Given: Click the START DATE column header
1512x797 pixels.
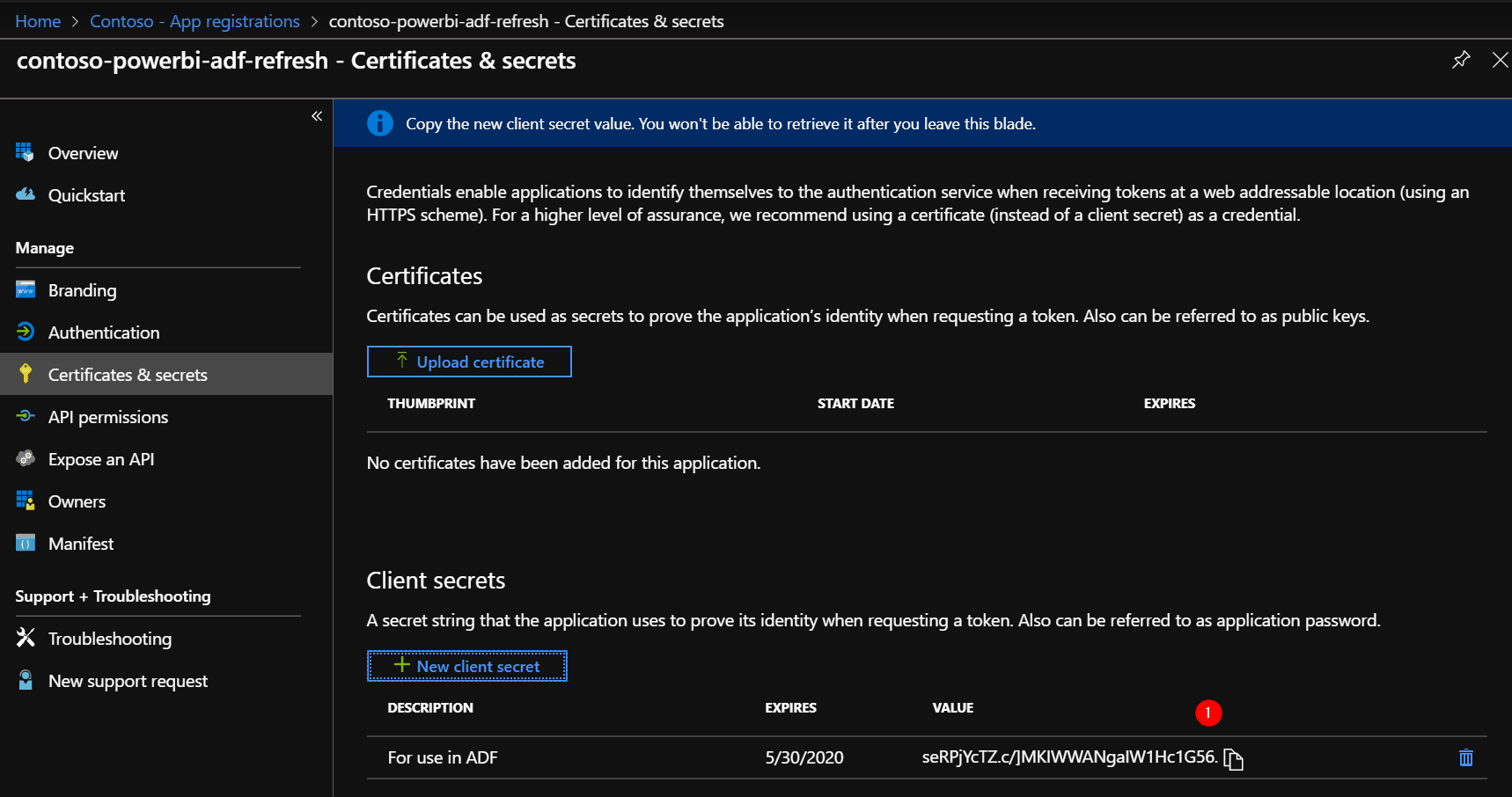Looking at the screenshot, I should coord(855,403).
